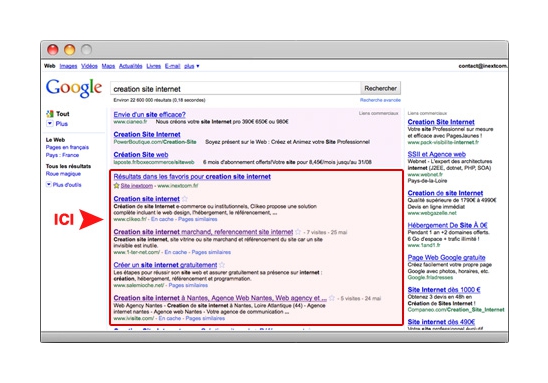Open sidebar ad Site internet dès 490€

point(441,322)
